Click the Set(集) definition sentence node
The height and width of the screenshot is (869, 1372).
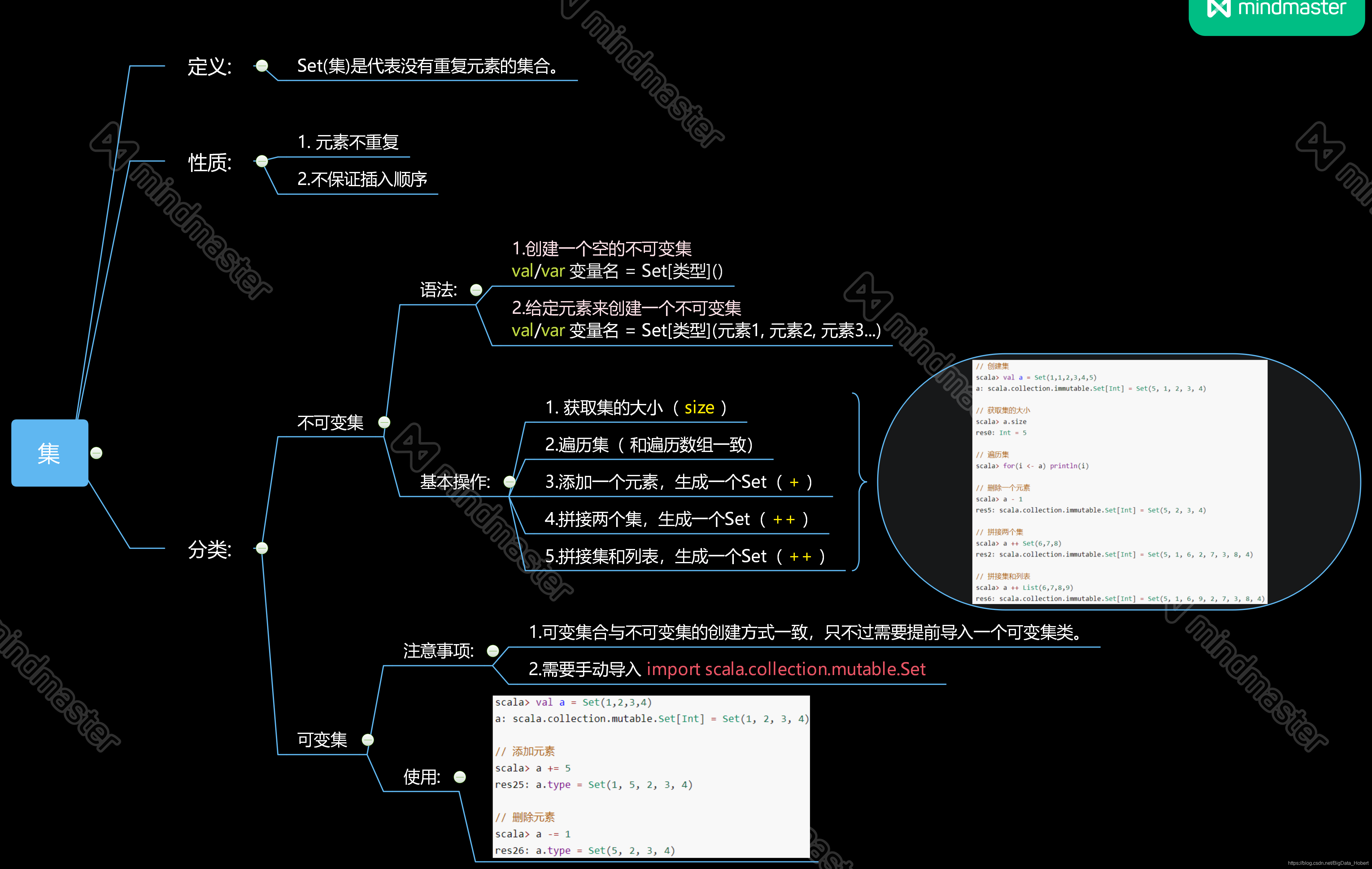(427, 66)
